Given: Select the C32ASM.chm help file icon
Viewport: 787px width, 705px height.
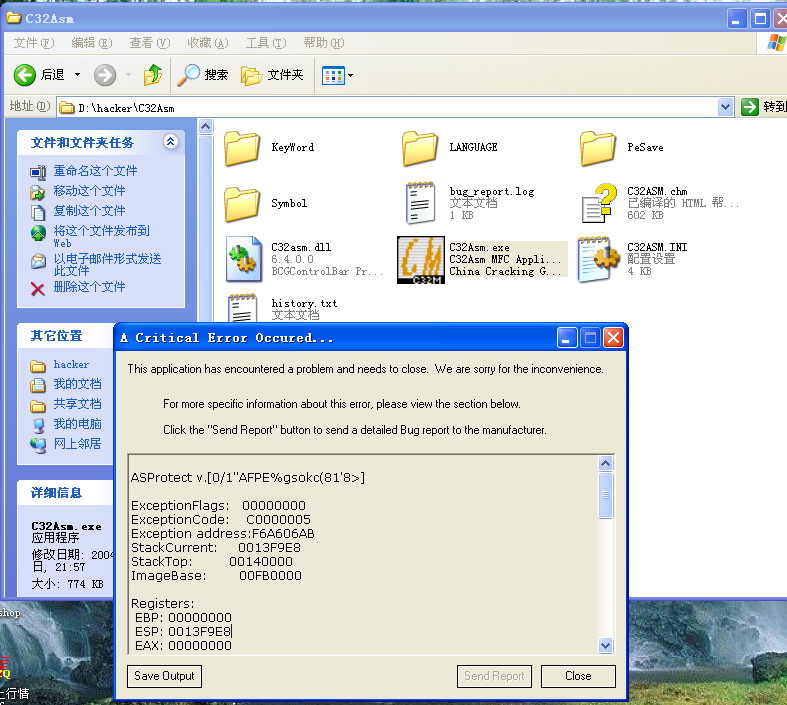Looking at the screenshot, I should point(599,203).
